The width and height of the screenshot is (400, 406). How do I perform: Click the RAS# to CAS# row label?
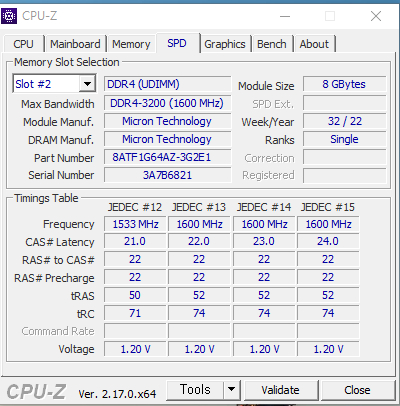(x=58, y=260)
